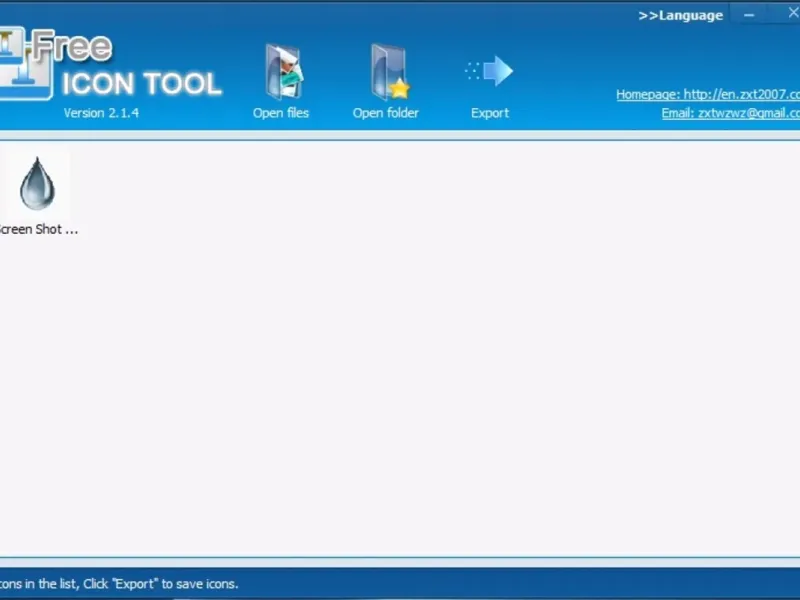Minimize the Free Icon Tool window
The width and height of the screenshot is (800, 600).
(x=749, y=15)
